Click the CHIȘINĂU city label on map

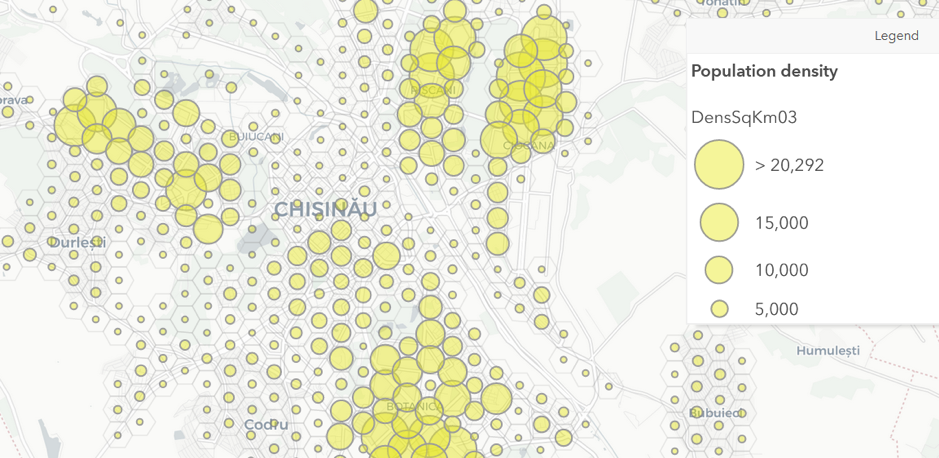click(x=325, y=210)
